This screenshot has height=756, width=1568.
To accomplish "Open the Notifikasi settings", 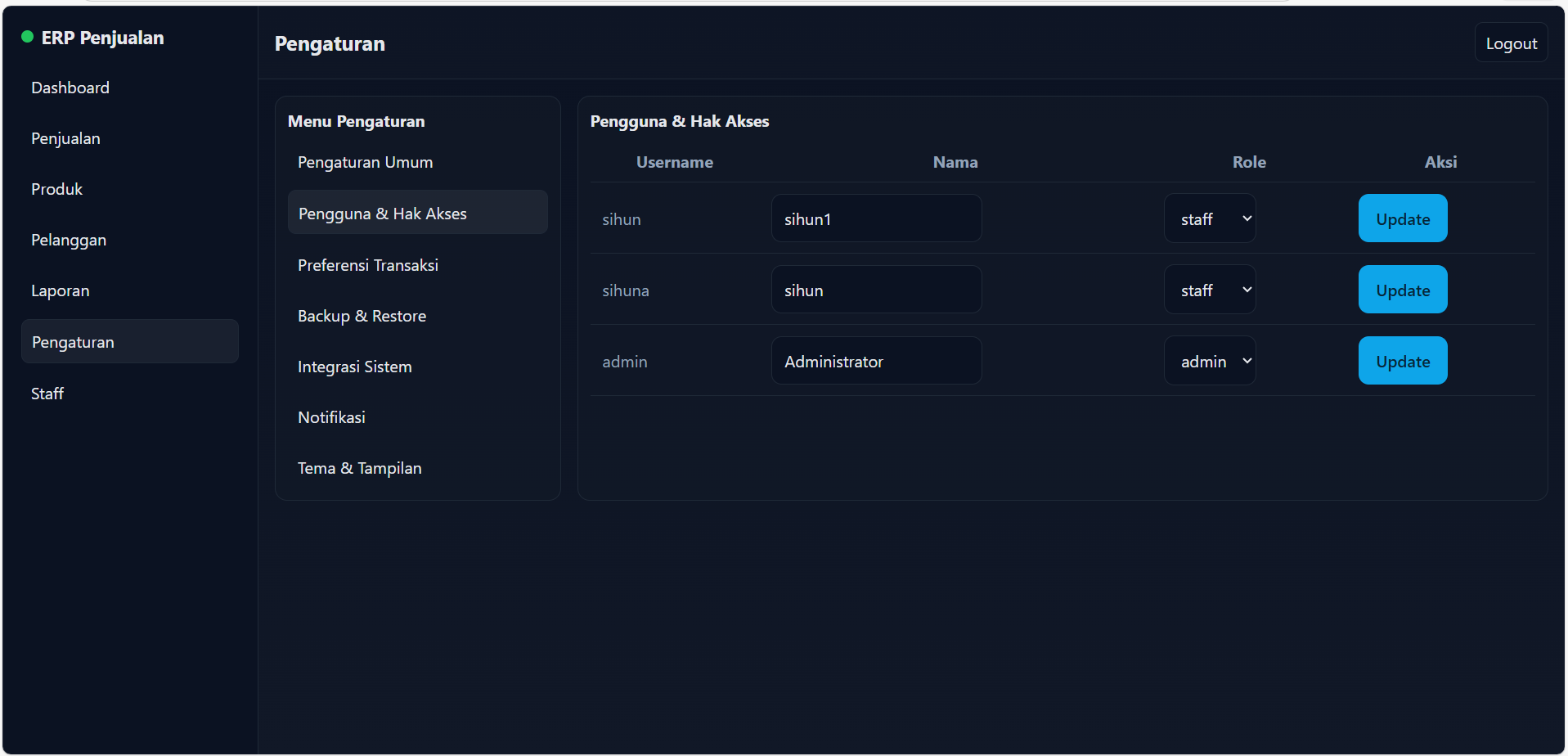I will click(x=331, y=417).
